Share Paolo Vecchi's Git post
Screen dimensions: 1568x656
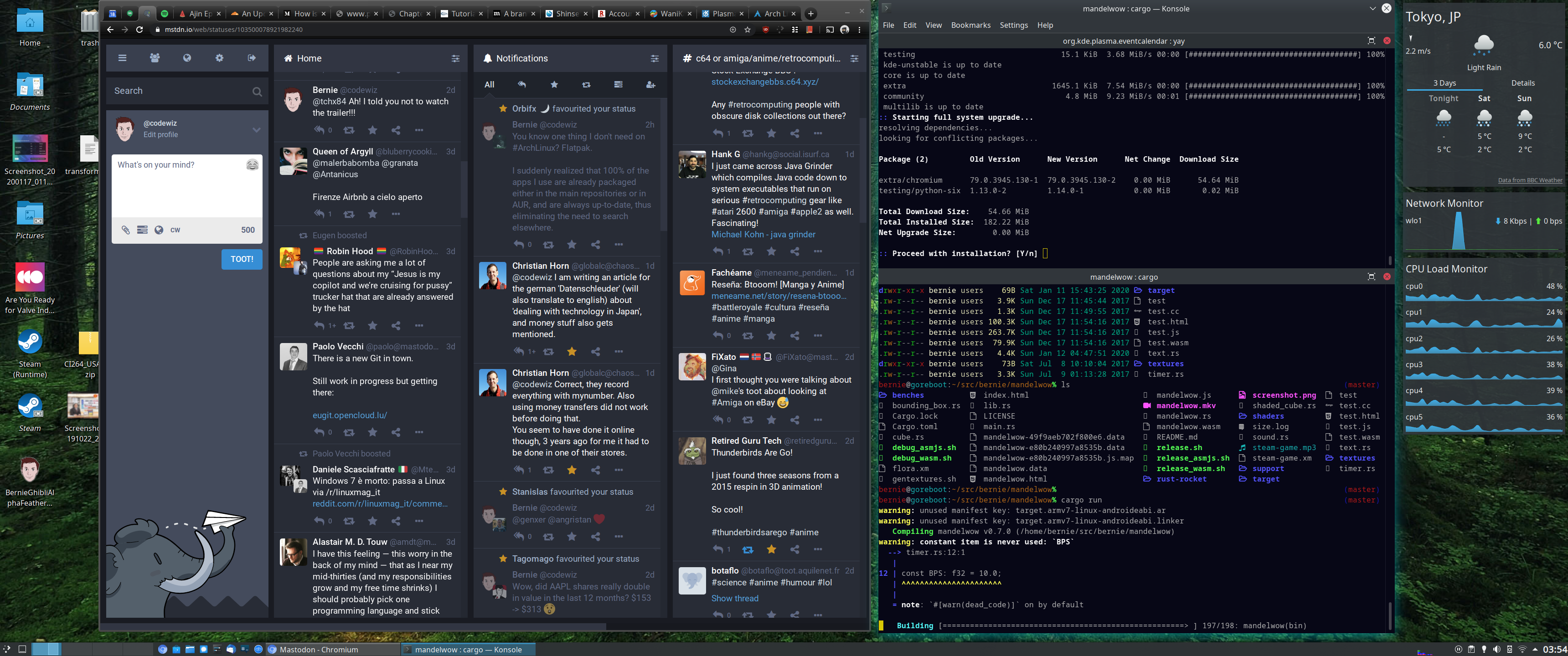396,432
